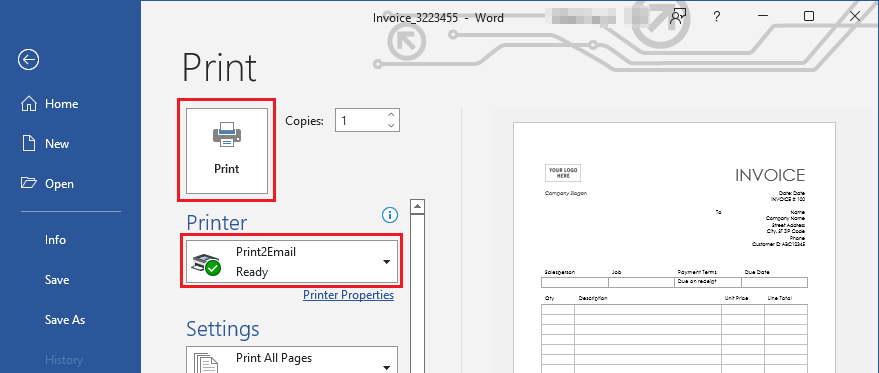The width and height of the screenshot is (879, 373).
Task: Open the Print2Email printer dropdown
Action: click(292, 262)
